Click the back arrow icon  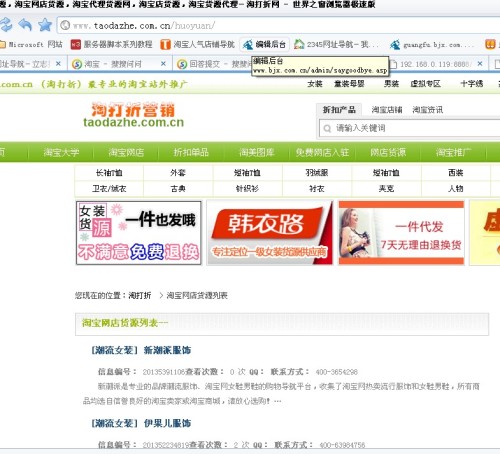tap(25, 25)
